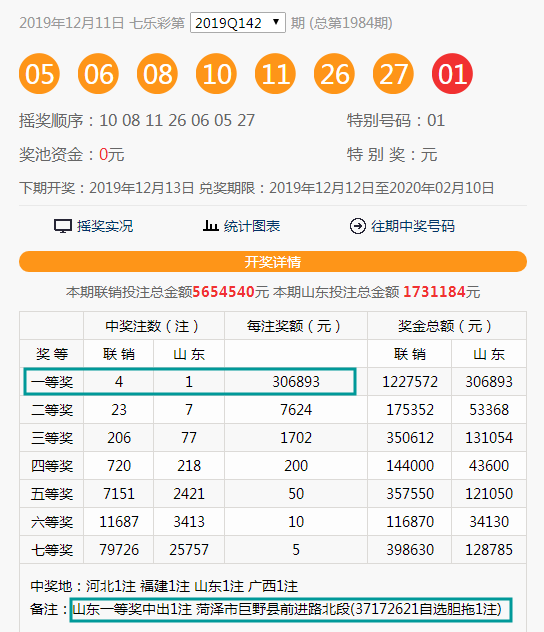Click the orange ball numbered 06
Image resolution: width=544 pixels, height=632 pixels.
(x=98, y=74)
